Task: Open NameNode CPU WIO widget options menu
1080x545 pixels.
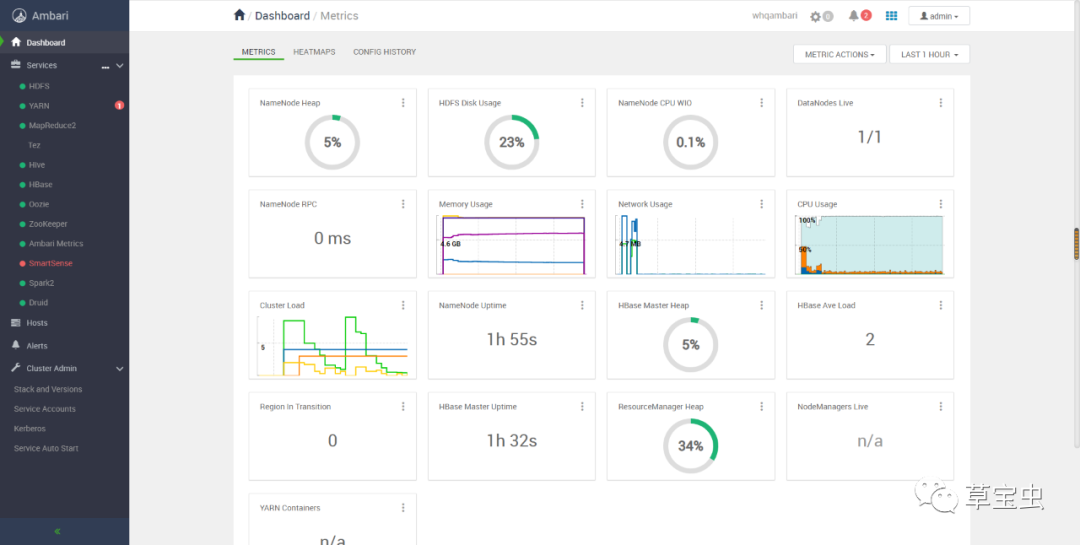Action: click(762, 103)
